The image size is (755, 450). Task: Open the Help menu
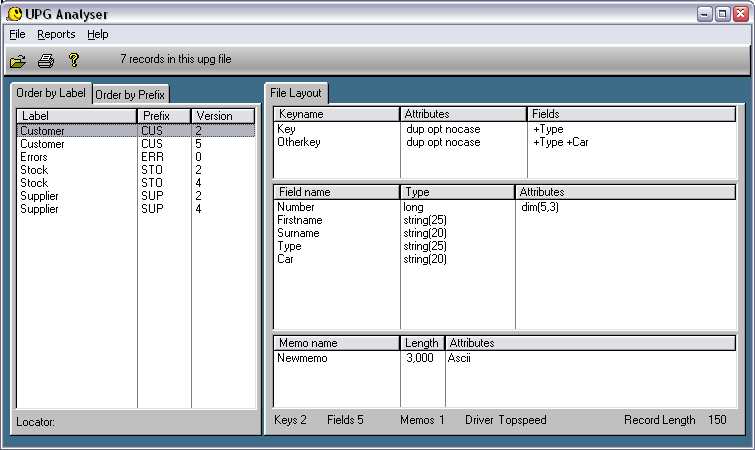point(97,34)
